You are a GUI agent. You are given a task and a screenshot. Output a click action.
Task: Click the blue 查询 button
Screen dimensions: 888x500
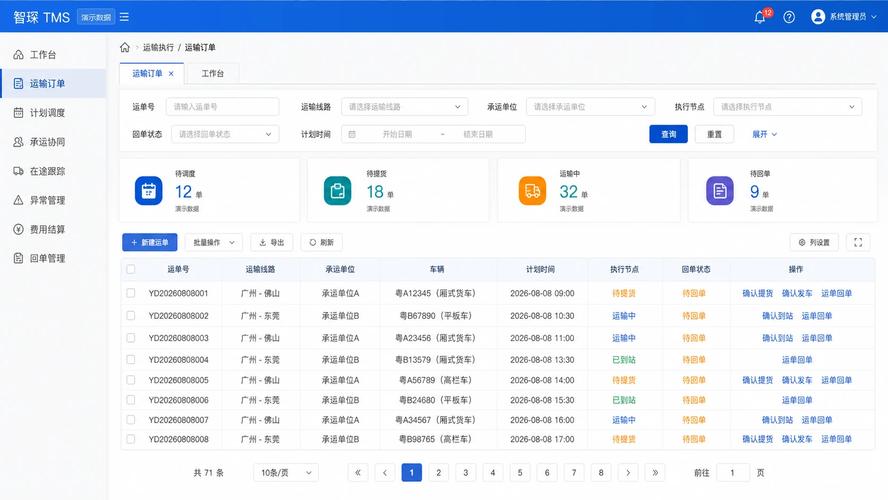click(668, 134)
